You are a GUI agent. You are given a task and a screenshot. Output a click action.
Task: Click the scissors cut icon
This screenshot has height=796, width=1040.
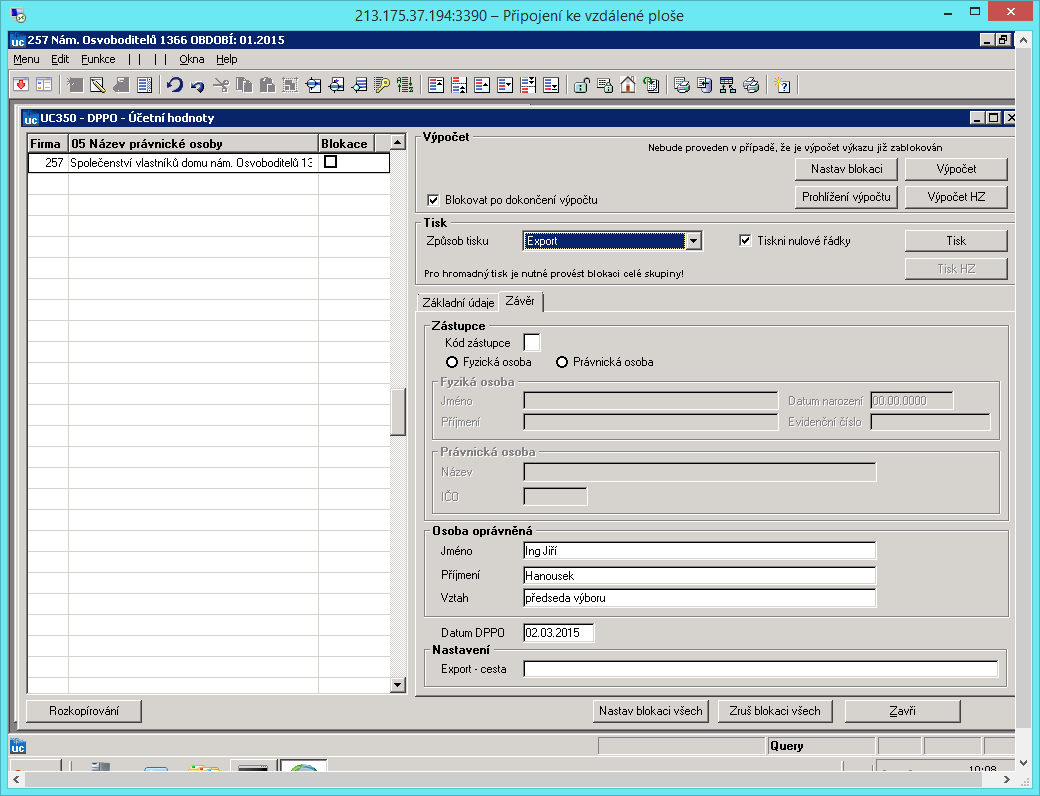[221, 85]
